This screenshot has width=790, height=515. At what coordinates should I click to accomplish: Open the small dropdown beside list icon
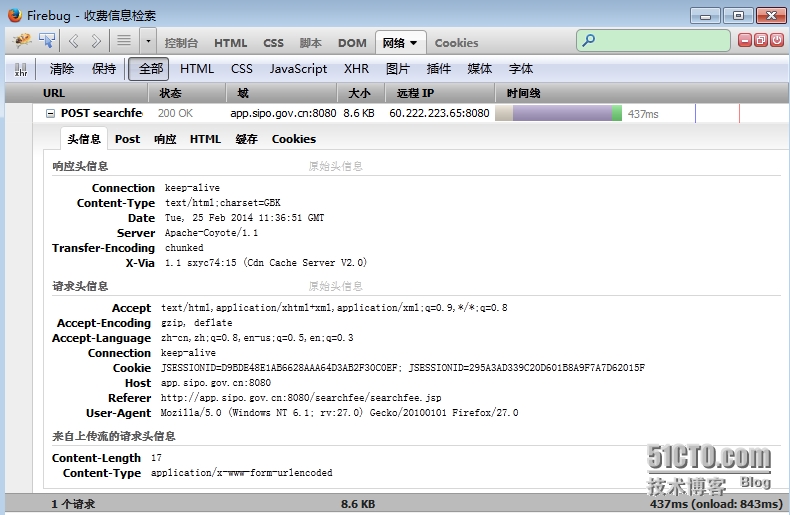[x=148, y=41]
